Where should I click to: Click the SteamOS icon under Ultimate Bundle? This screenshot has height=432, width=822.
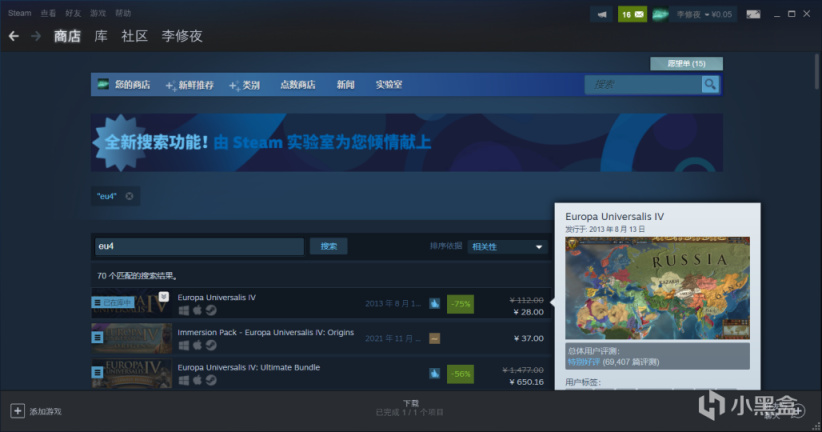pyautogui.click(x=211, y=380)
